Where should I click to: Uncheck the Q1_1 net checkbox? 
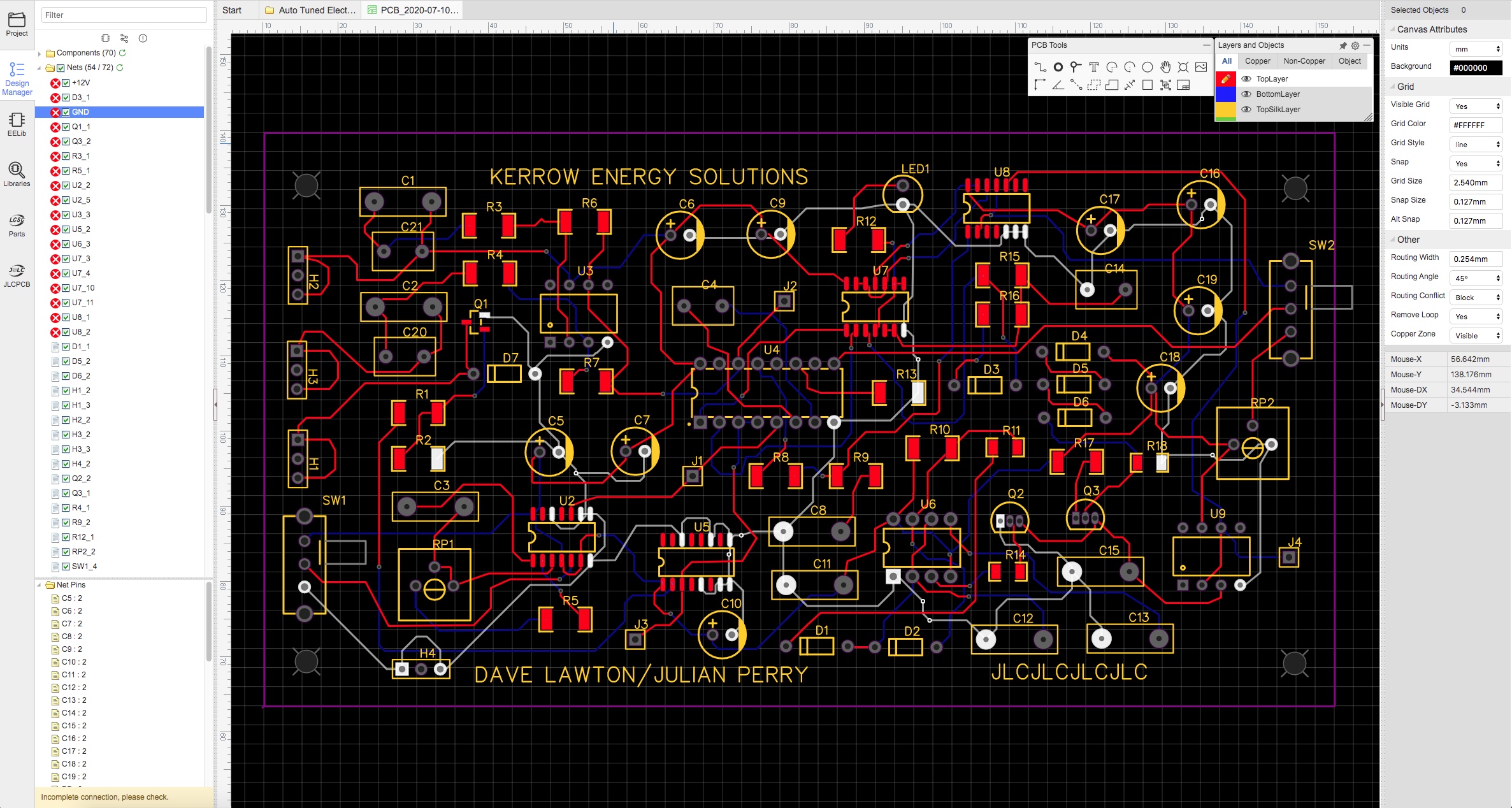point(66,127)
